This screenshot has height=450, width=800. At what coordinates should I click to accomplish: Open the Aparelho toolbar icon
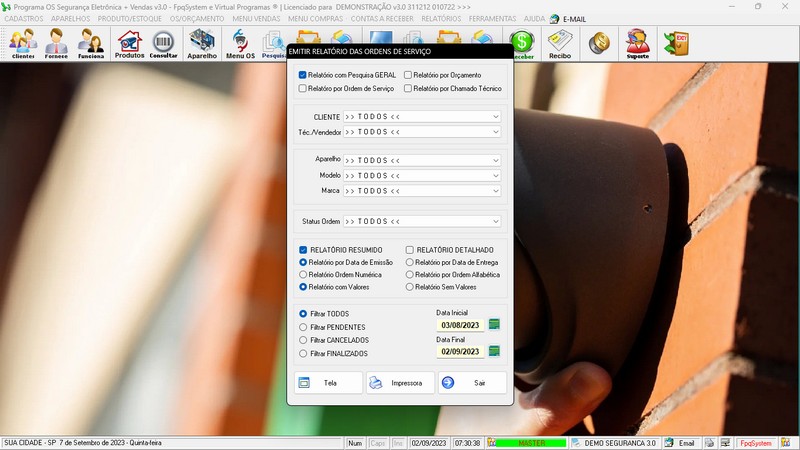coord(202,43)
